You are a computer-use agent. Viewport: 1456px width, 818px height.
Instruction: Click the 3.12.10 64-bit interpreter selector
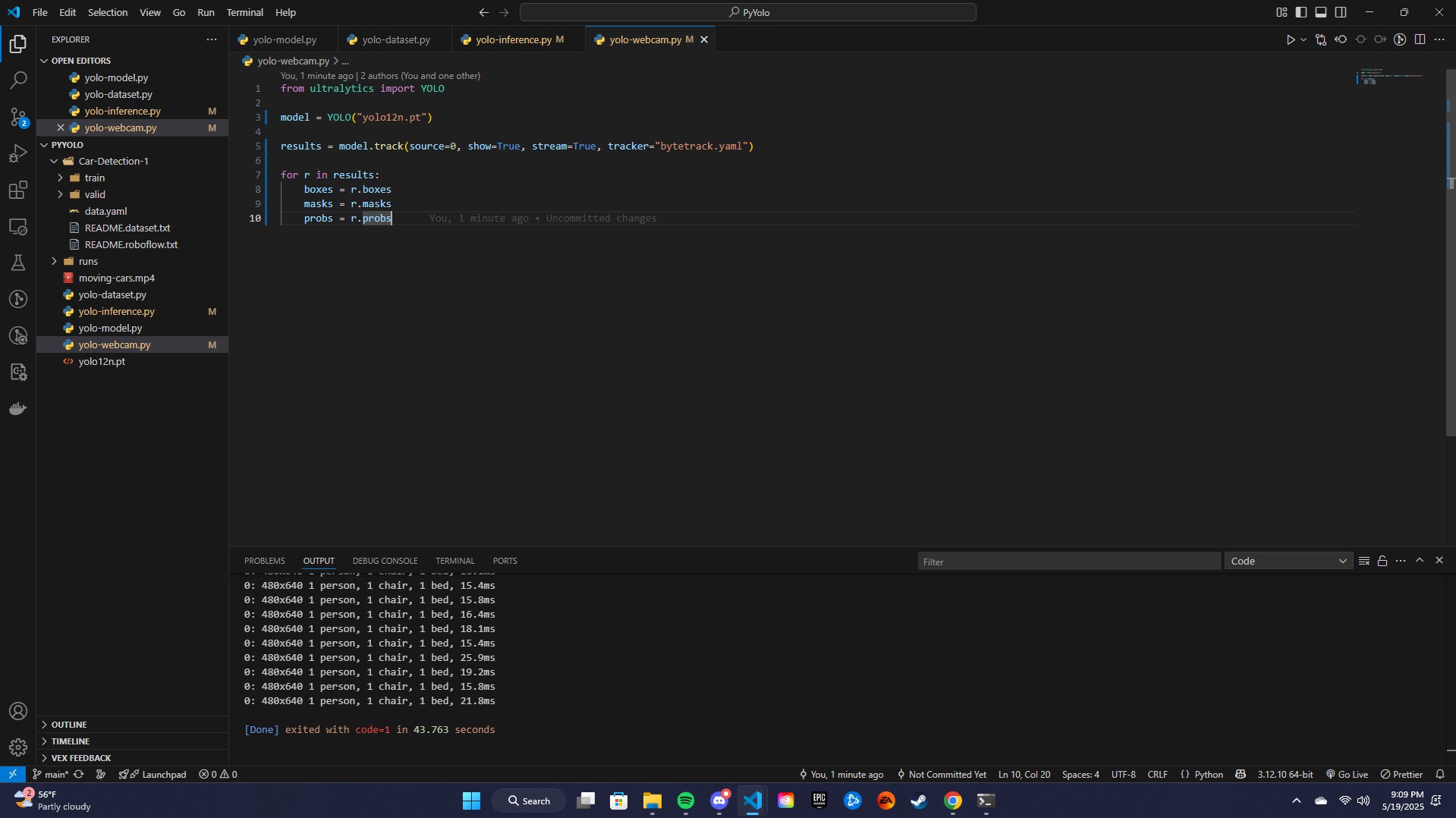point(1285,774)
